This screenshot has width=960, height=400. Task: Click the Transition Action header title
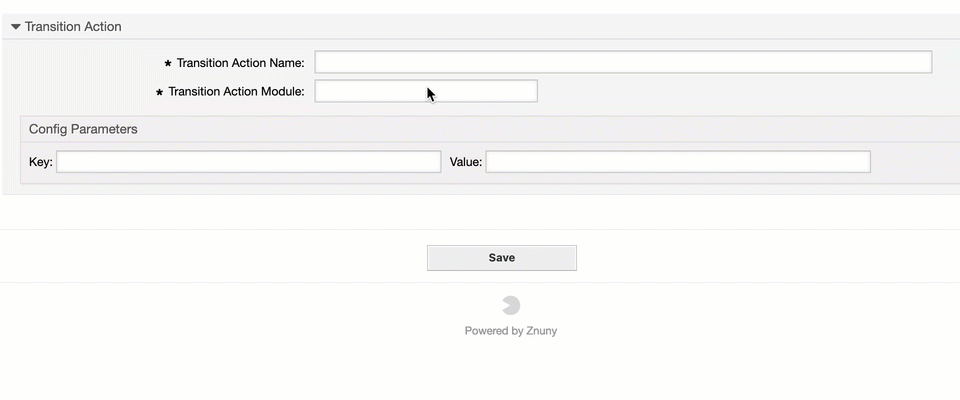coord(73,27)
